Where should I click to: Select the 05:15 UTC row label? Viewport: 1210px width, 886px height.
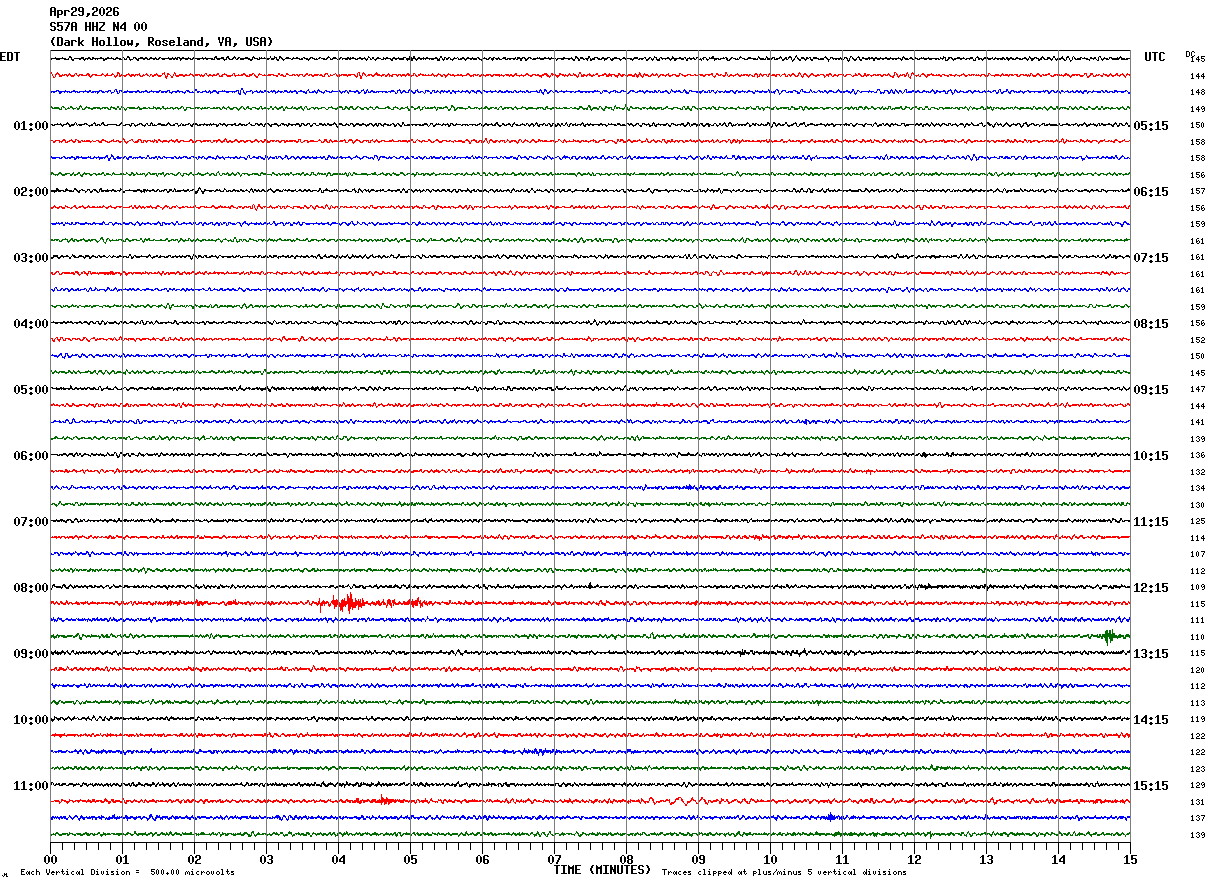click(x=1150, y=126)
